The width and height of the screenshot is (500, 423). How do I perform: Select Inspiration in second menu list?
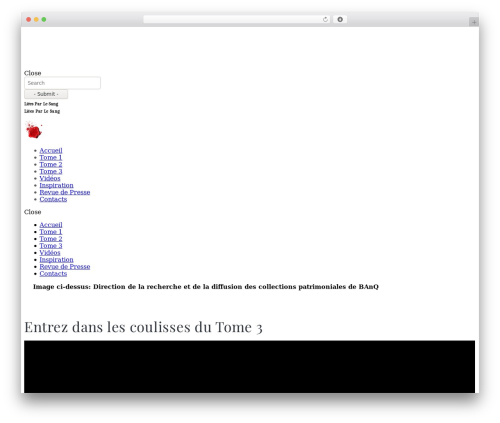56,260
